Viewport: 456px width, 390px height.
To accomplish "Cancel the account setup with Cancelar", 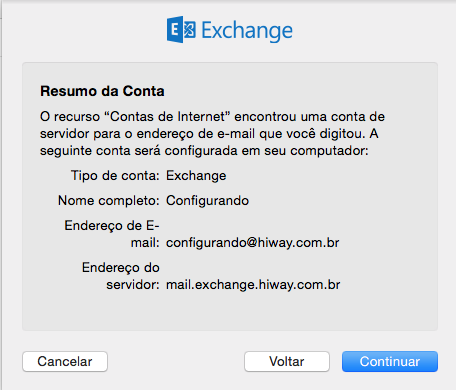I will click(65, 361).
